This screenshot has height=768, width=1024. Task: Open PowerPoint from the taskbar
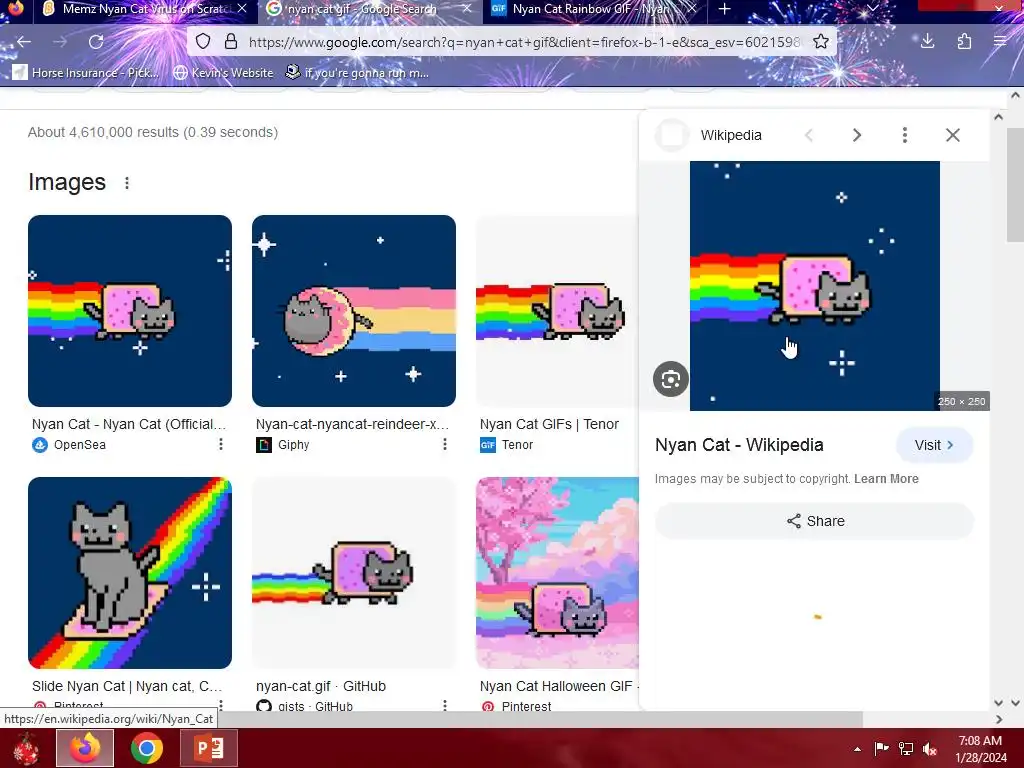[209, 748]
